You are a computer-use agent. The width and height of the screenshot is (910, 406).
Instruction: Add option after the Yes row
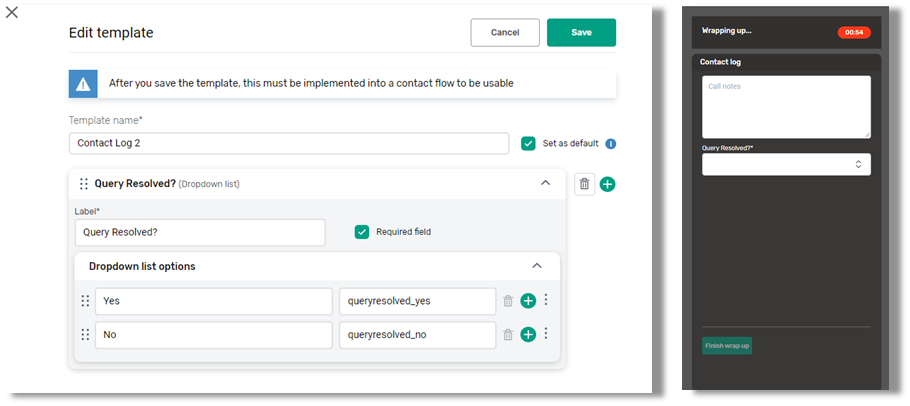[x=528, y=301]
